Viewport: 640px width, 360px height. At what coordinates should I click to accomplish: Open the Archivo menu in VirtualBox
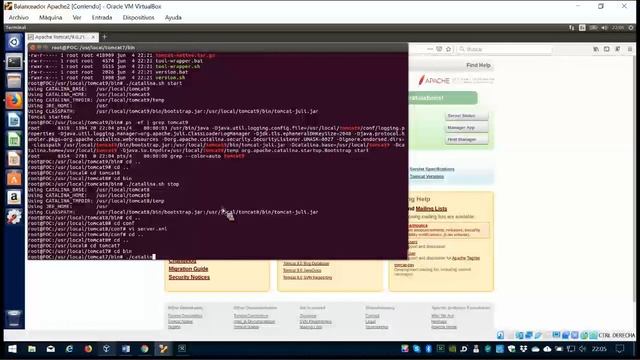click(18, 18)
